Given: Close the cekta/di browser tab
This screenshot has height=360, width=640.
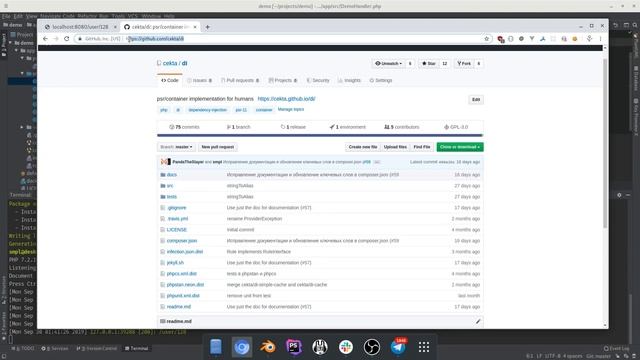Looking at the screenshot, I should 195,27.
